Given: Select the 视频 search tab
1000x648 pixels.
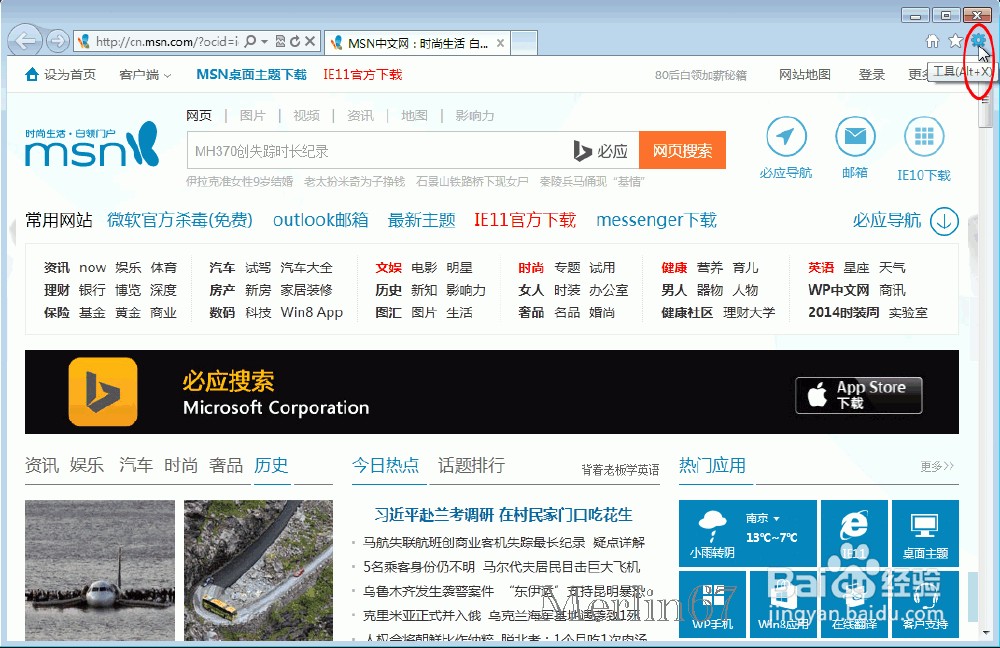Looking at the screenshot, I should pos(306,115).
